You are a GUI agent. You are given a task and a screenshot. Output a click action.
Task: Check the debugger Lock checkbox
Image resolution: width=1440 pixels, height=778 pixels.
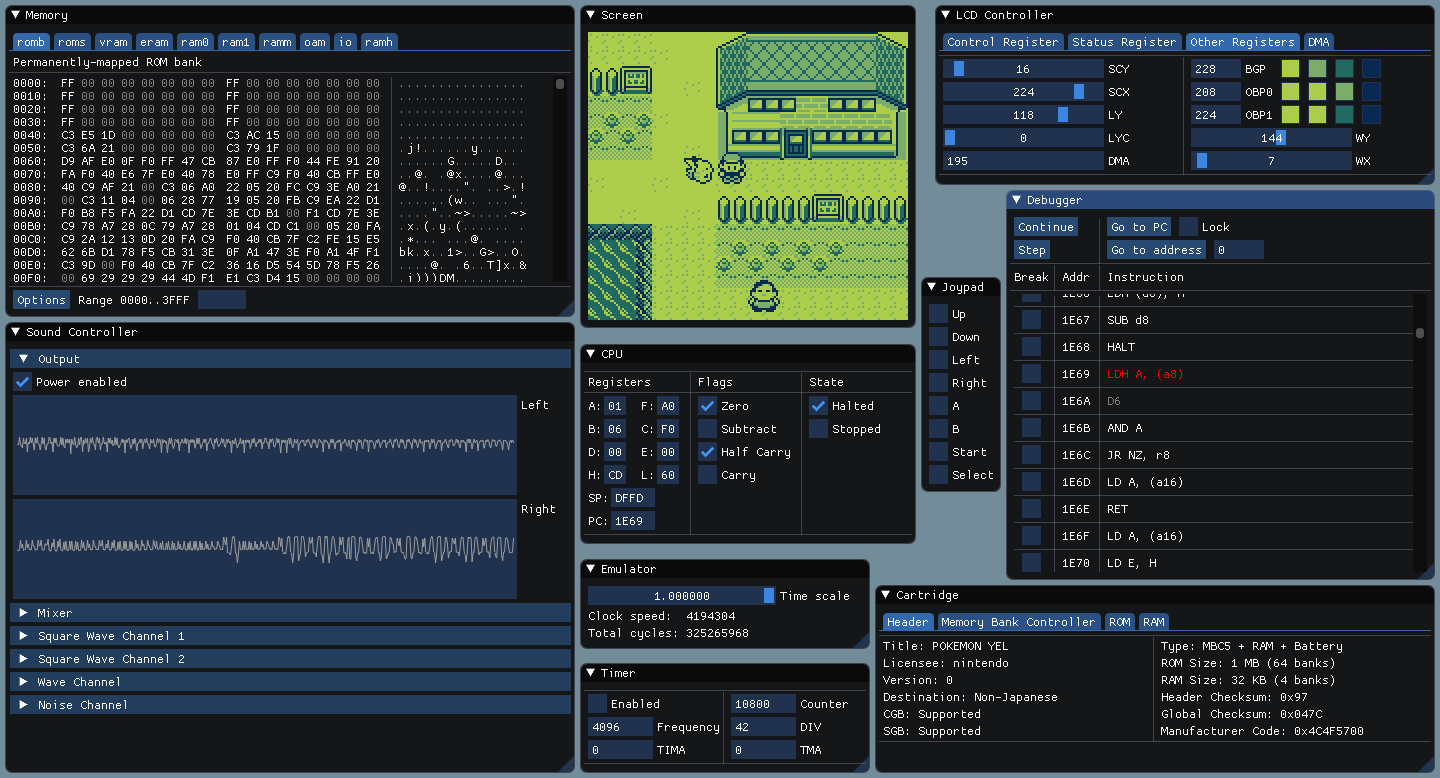[1188, 227]
